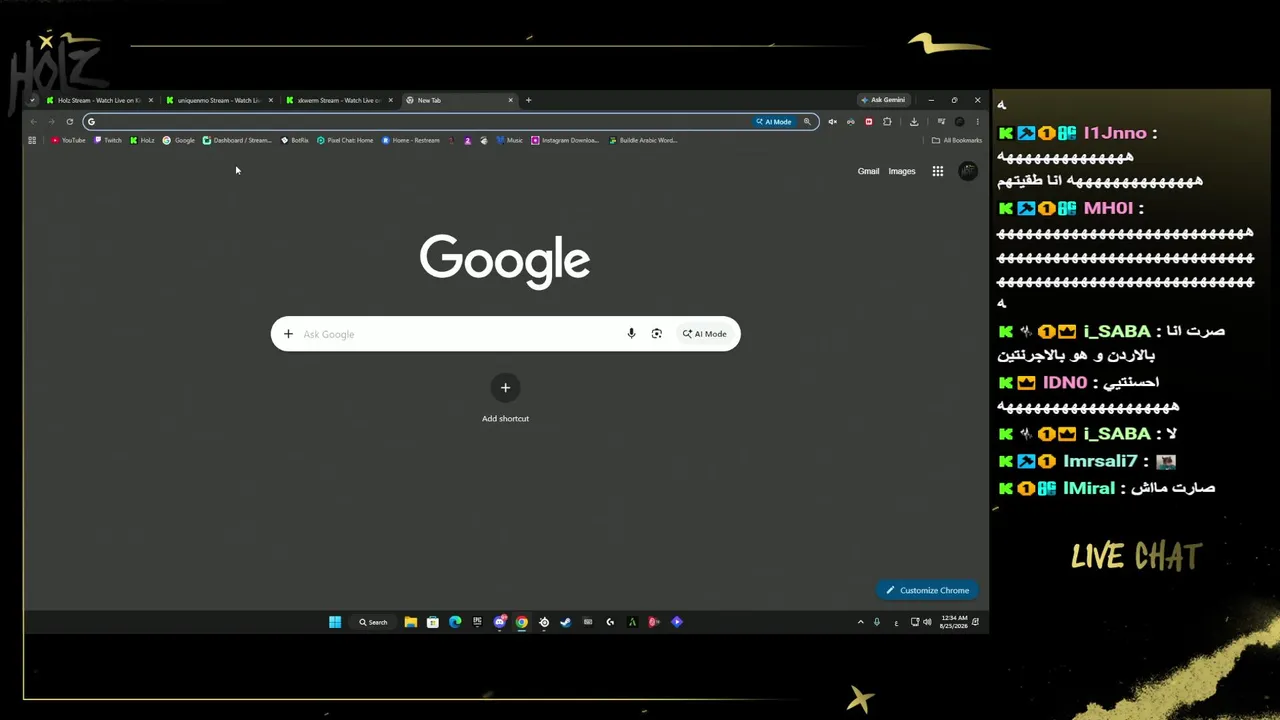Open the Twitch bookmark

coord(108,140)
